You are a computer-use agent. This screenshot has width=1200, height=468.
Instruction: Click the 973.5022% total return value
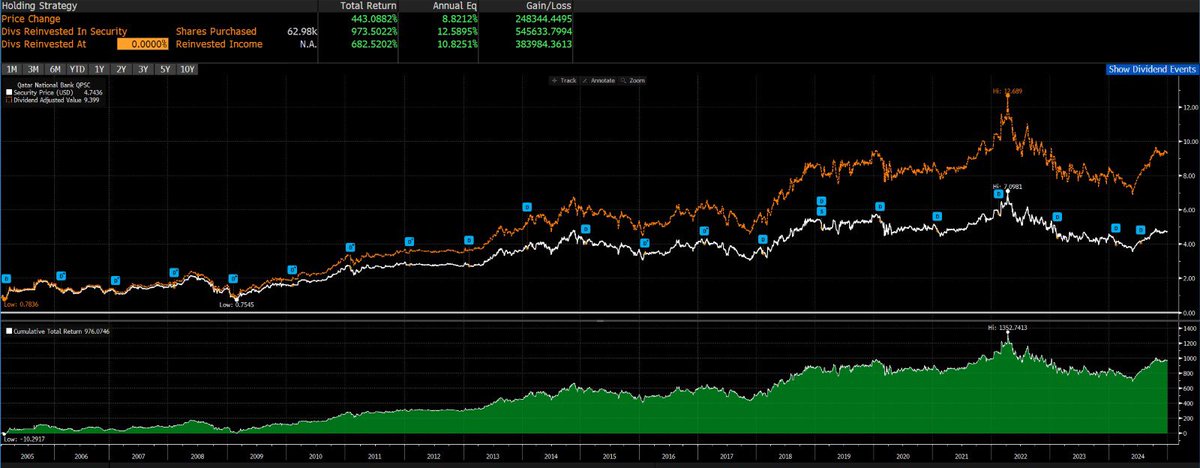(x=372, y=31)
